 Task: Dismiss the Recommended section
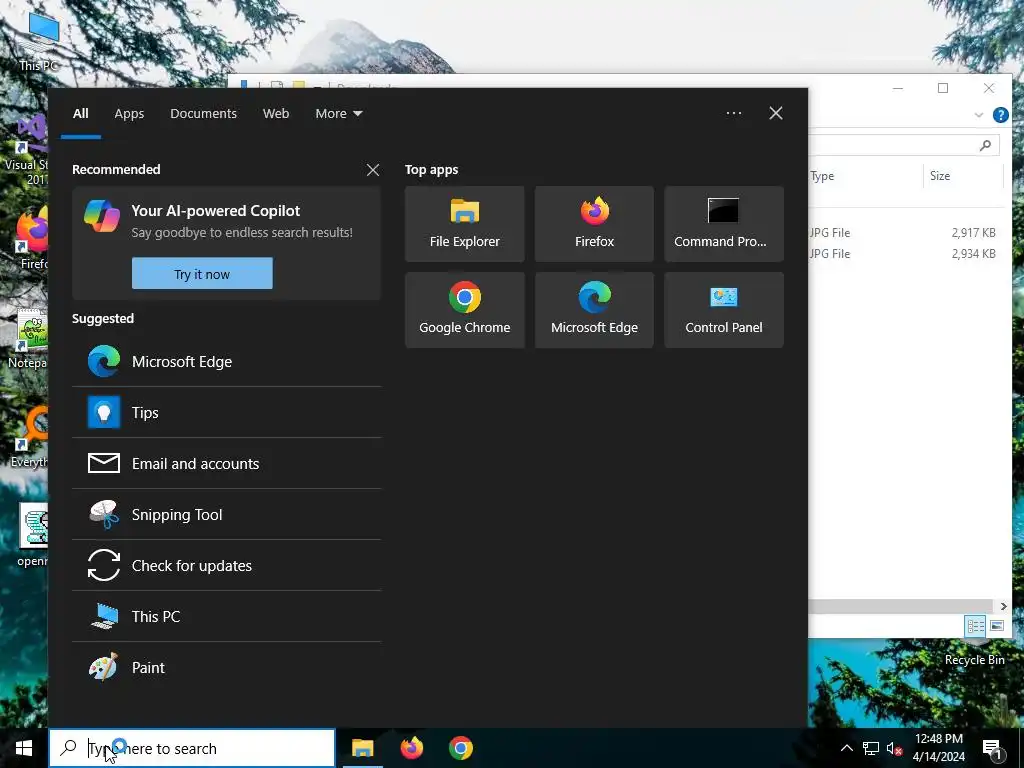click(373, 170)
